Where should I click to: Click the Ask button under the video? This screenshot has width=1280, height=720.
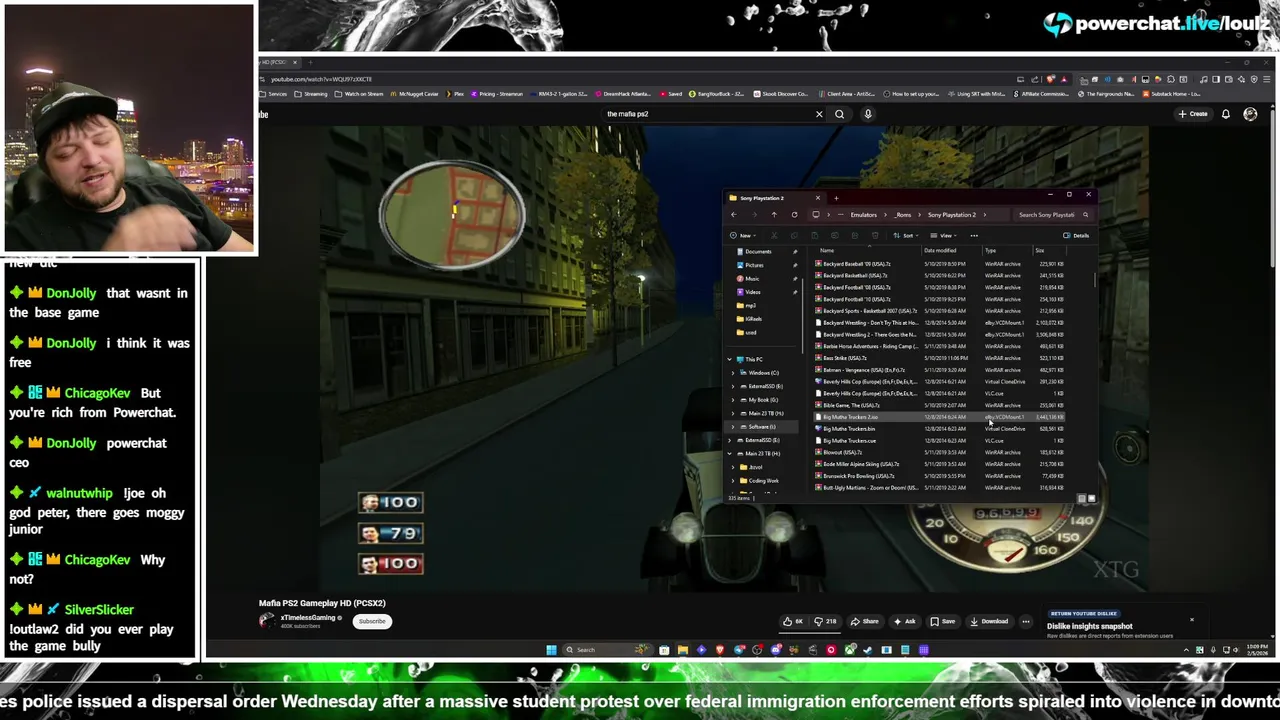click(904, 621)
